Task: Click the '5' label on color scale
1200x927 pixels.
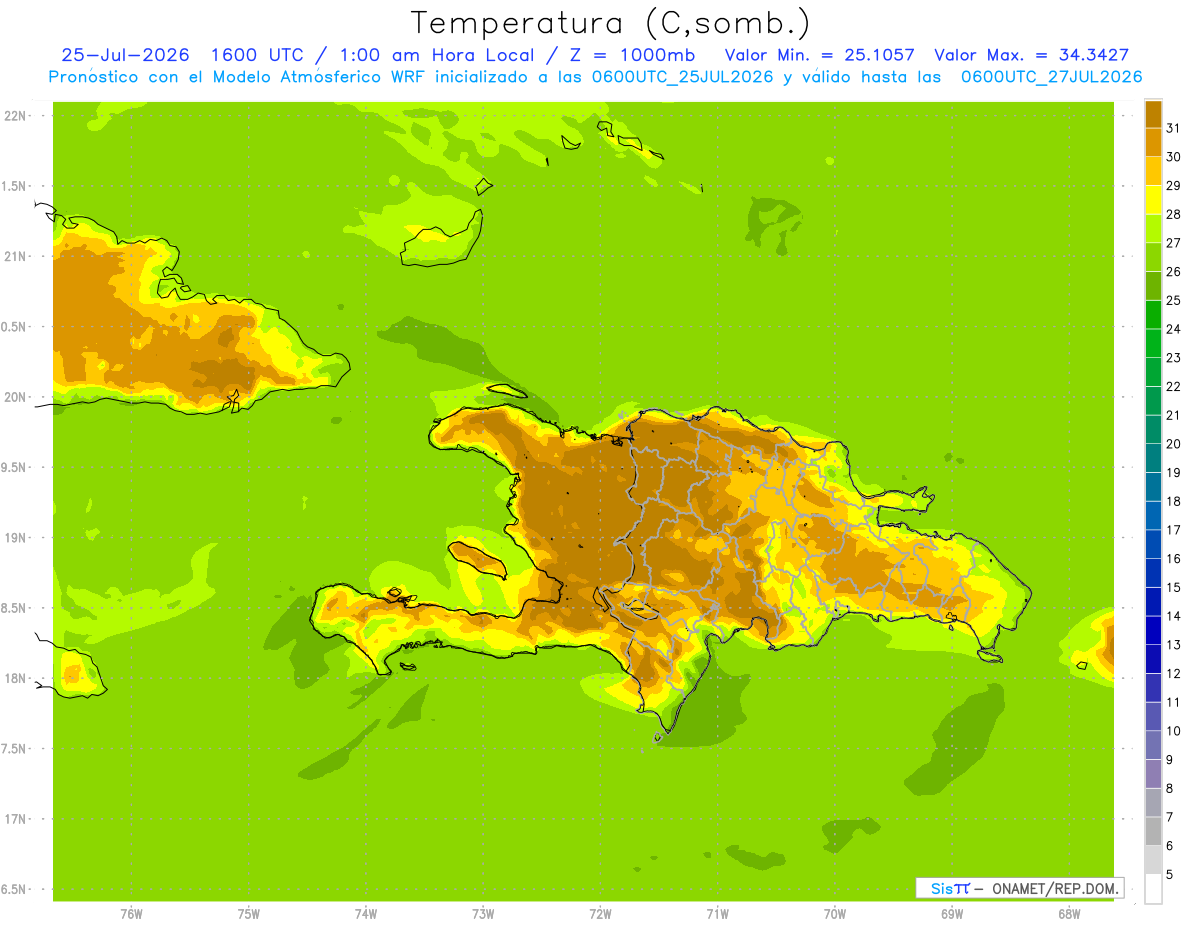Action: pyautogui.click(x=1170, y=875)
